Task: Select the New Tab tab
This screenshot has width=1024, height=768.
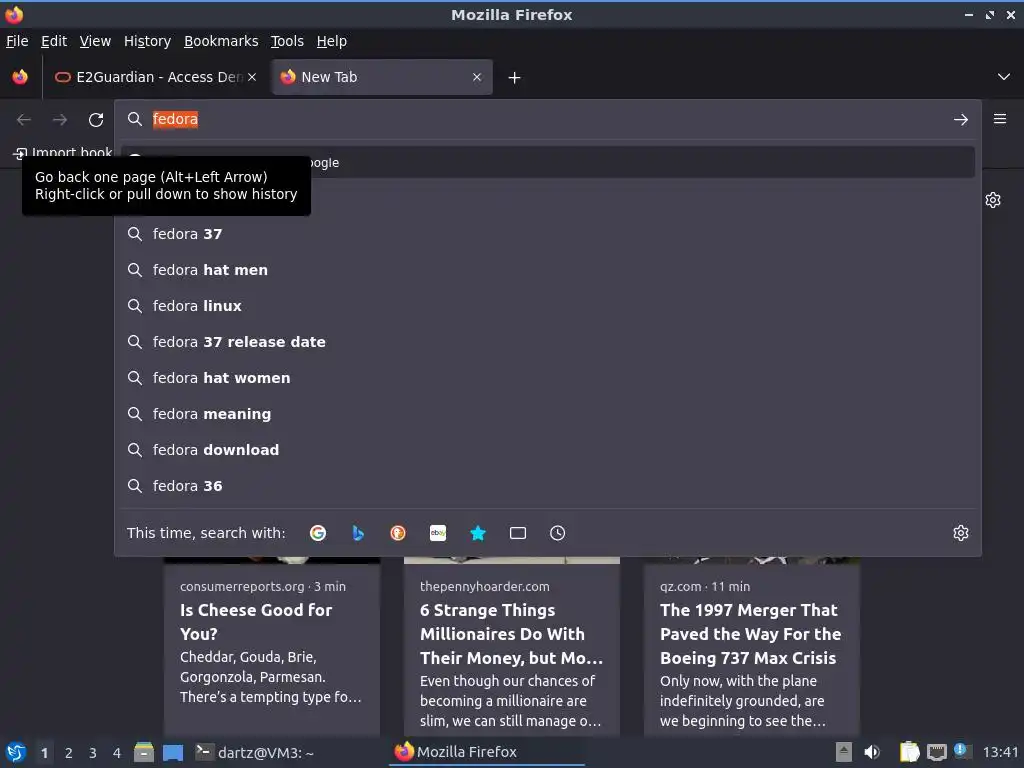Action: 382,77
